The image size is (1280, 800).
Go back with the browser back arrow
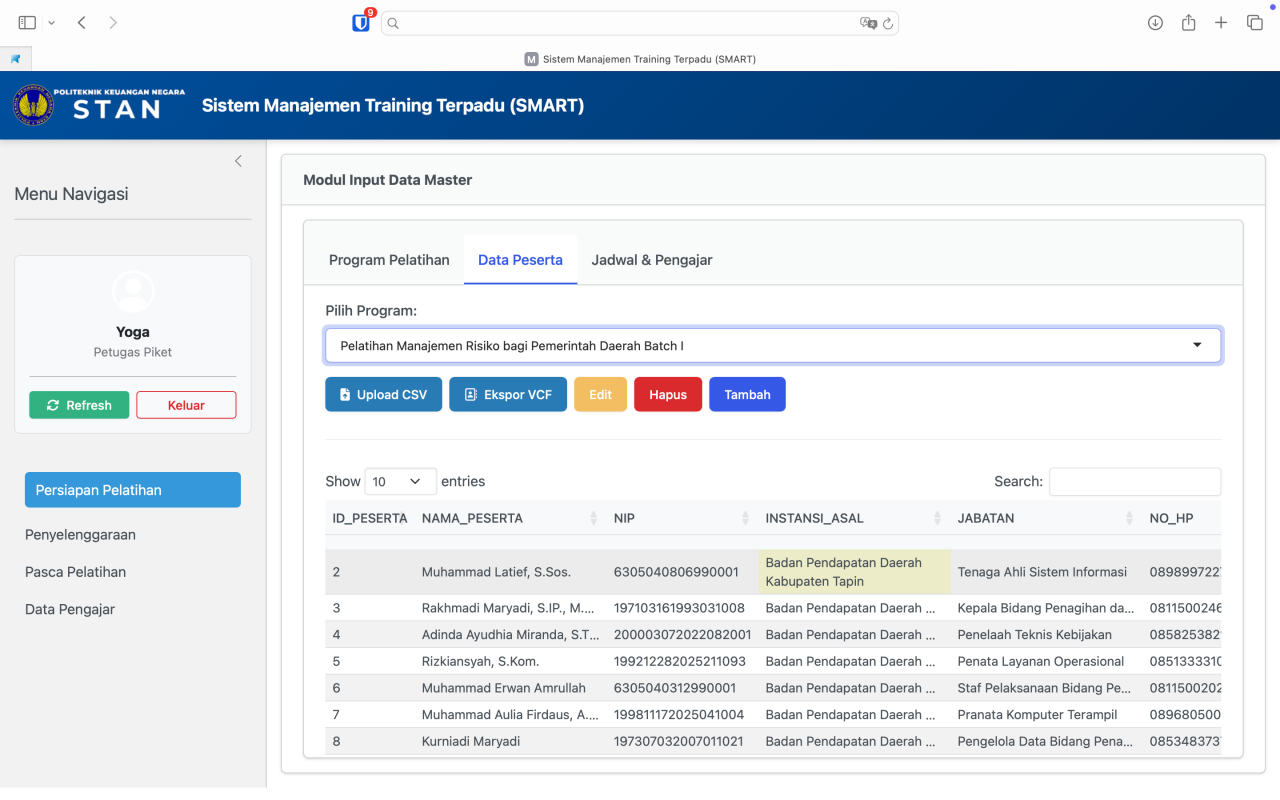pyautogui.click(x=82, y=22)
